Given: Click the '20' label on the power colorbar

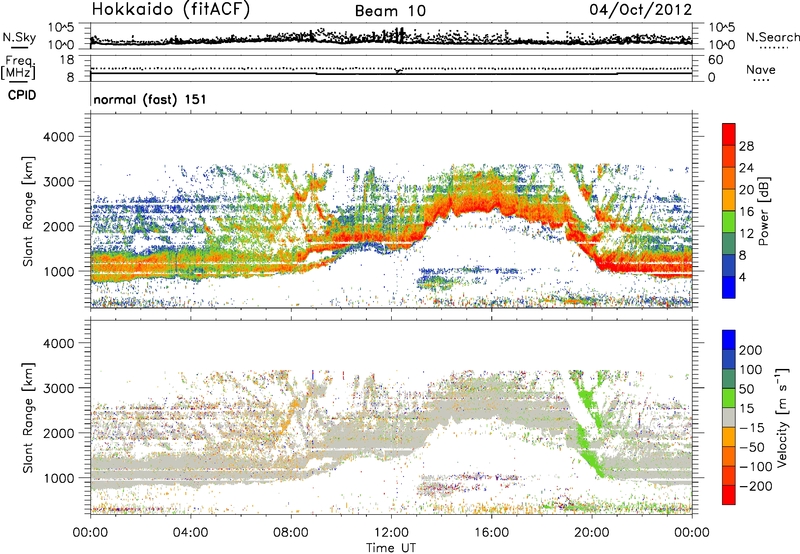Looking at the screenshot, I should [746, 190].
